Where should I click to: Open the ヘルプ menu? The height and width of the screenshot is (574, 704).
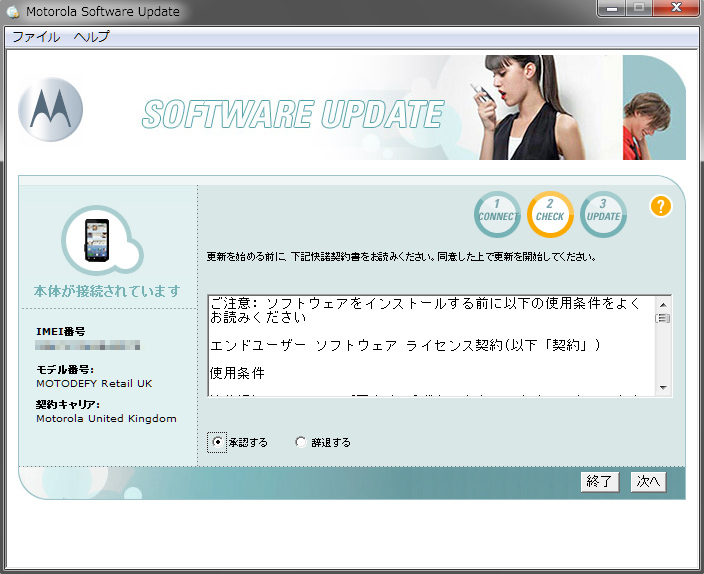tap(92, 37)
